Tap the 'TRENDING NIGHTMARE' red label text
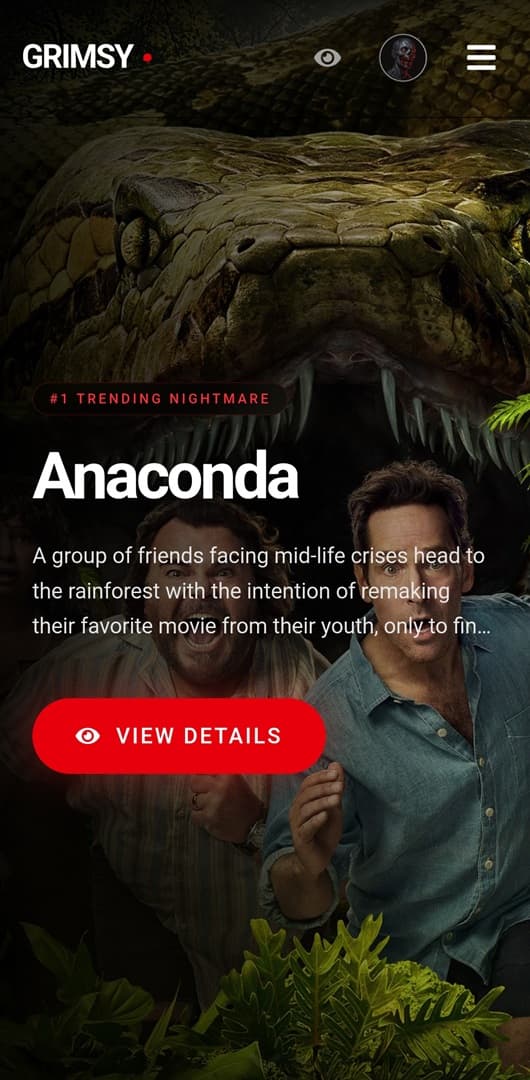This screenshot has width=530, height=1080. pos(173,399)
